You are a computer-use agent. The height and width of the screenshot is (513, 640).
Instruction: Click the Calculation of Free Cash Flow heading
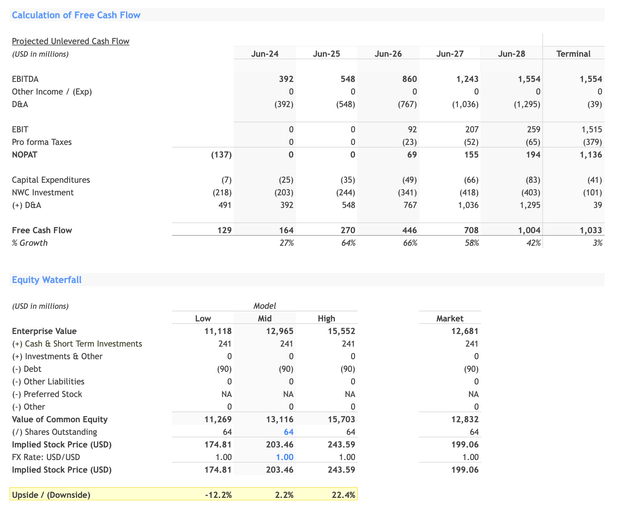[76, 15]
